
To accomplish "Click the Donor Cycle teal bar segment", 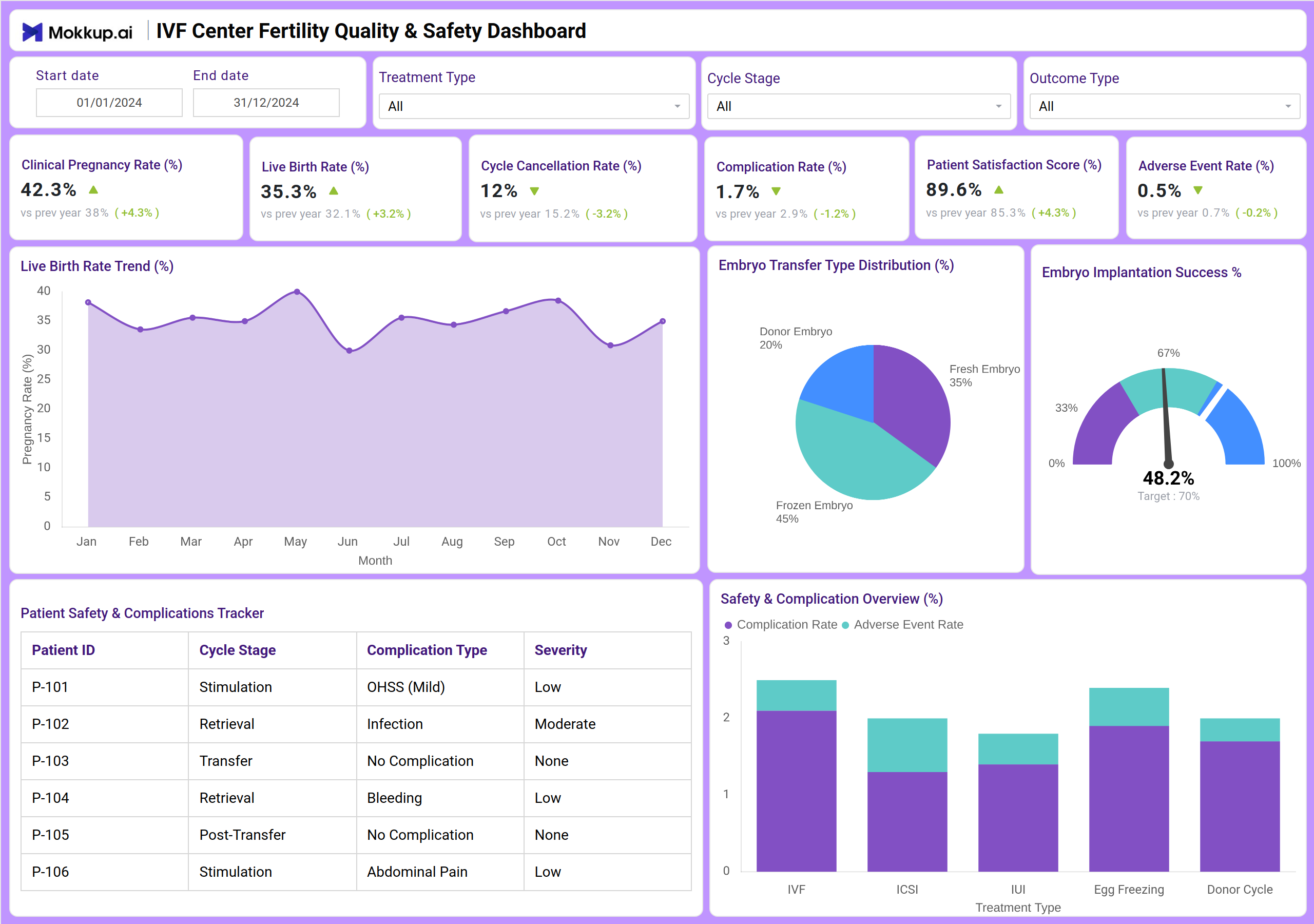I will coord(1240,730).
